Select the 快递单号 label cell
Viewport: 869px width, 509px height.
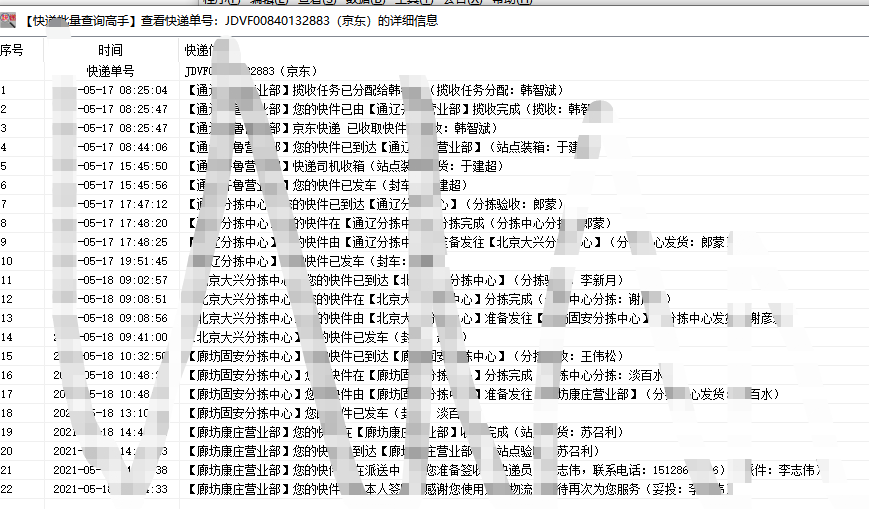pos(110,71)
